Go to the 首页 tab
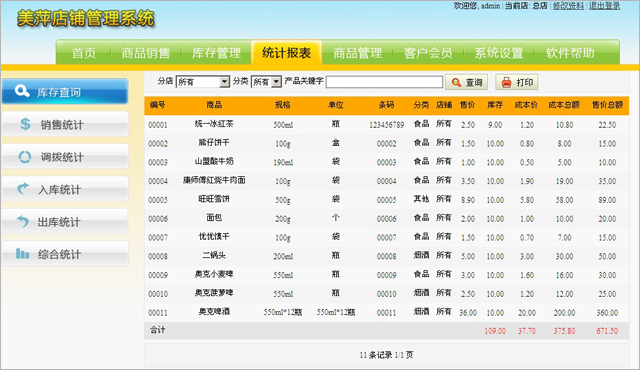 (84, 53)
